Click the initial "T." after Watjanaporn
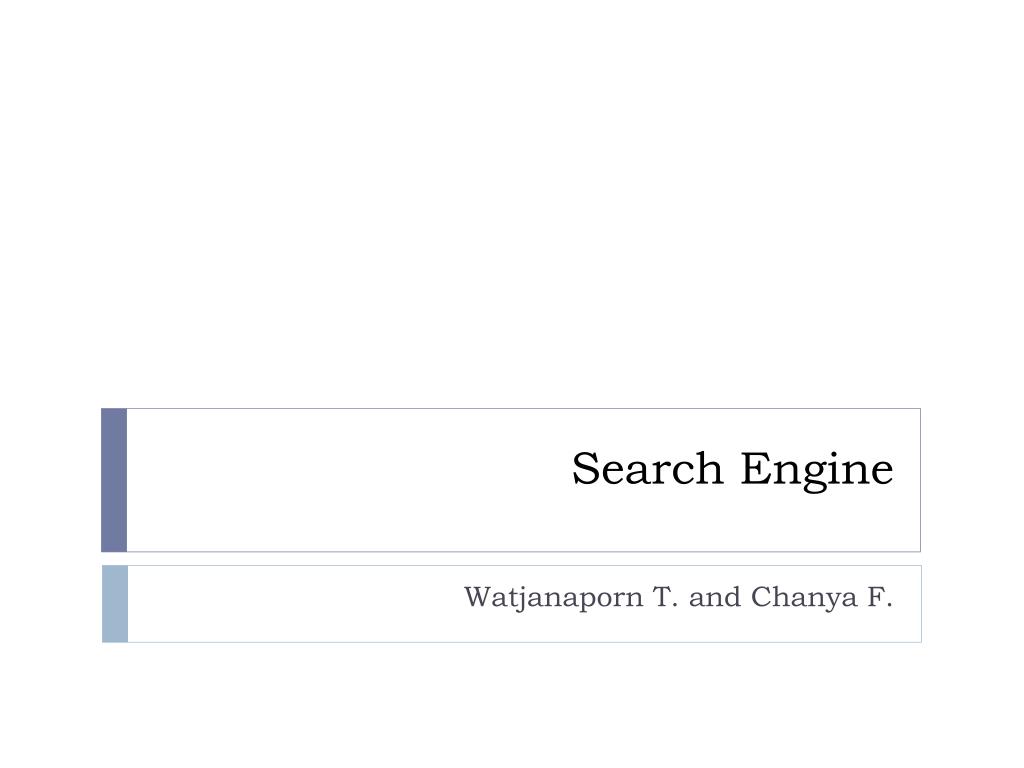 665,597
